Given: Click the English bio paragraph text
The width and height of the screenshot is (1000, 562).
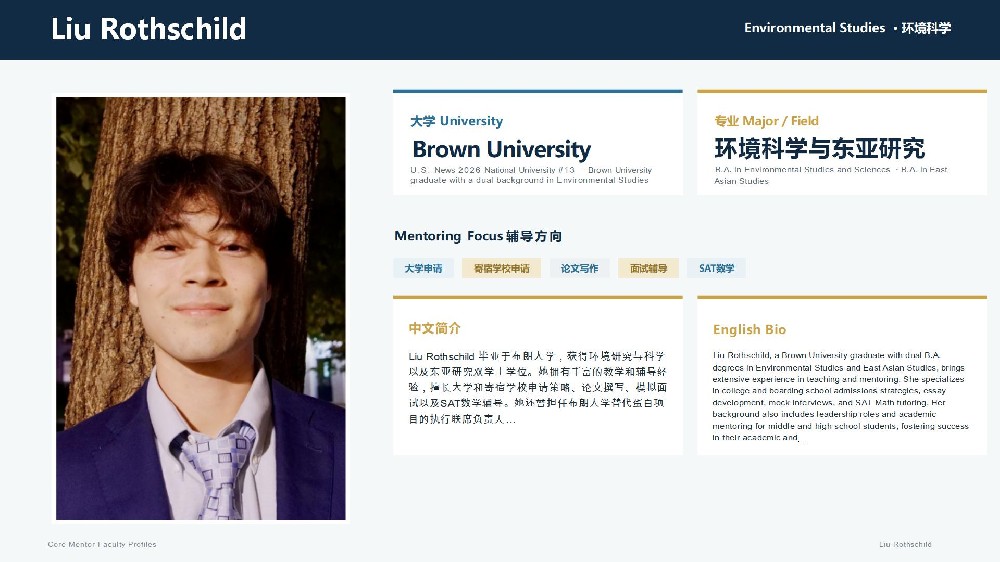Looking at the screenshot, I should 841,396.
